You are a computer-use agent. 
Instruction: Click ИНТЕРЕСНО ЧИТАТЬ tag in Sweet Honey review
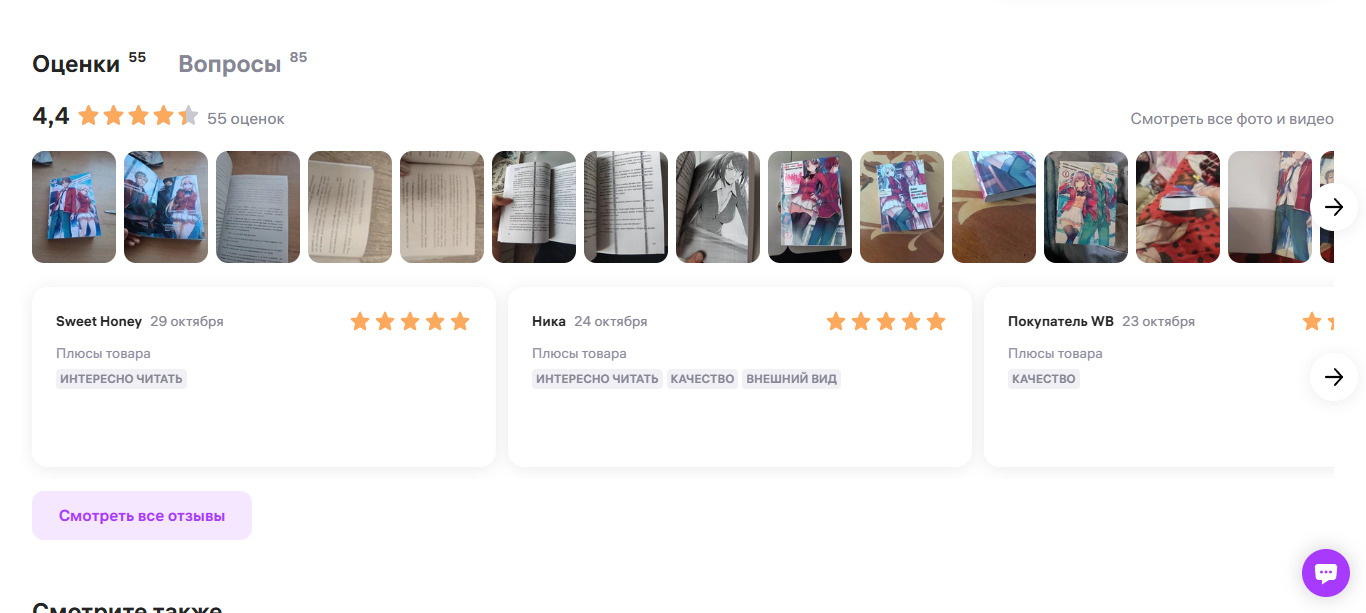click(x=121, y=379)
